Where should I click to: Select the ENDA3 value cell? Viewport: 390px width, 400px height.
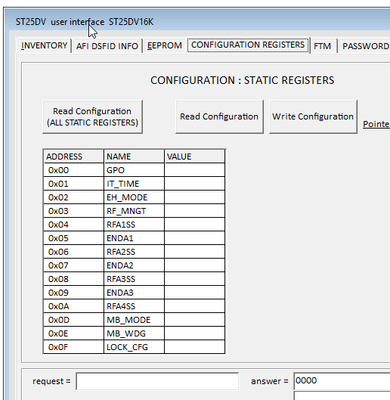pyautogui.click(x=194, y=293)
